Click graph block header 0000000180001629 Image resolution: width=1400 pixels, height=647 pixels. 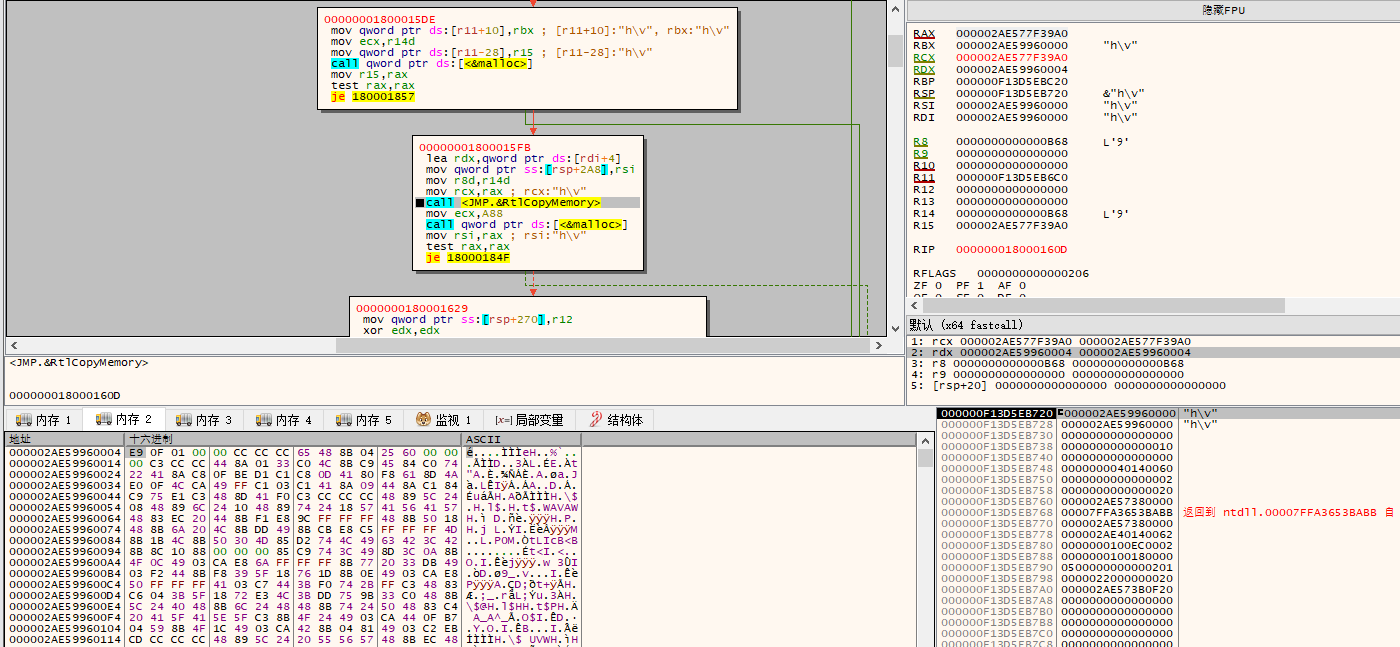click(x=412, y=308)
